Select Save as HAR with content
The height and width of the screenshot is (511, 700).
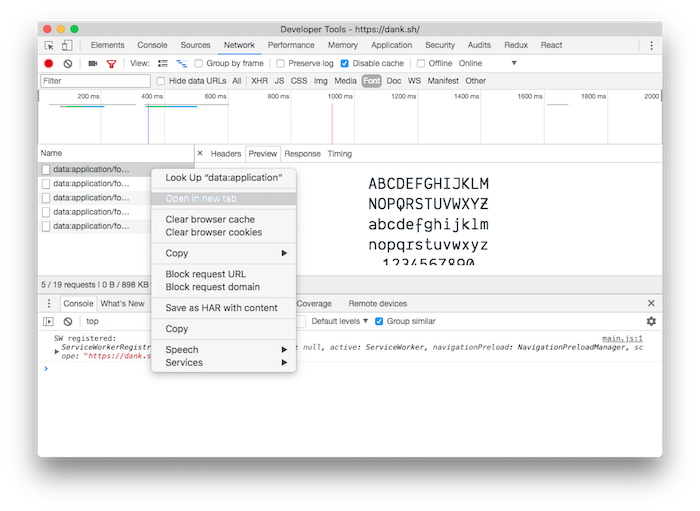[x=221, y=308]
